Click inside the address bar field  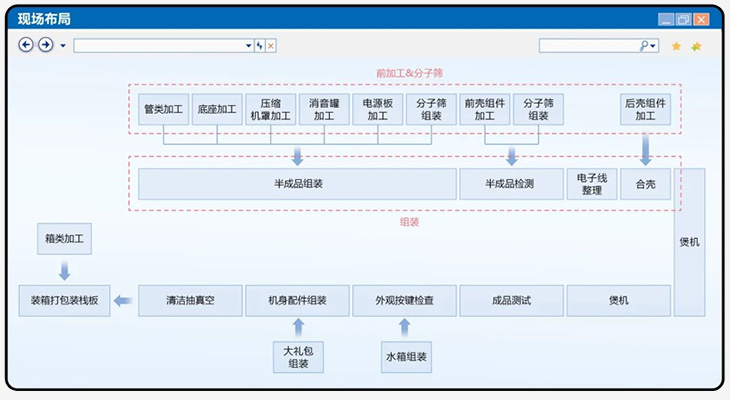(158, 46)
